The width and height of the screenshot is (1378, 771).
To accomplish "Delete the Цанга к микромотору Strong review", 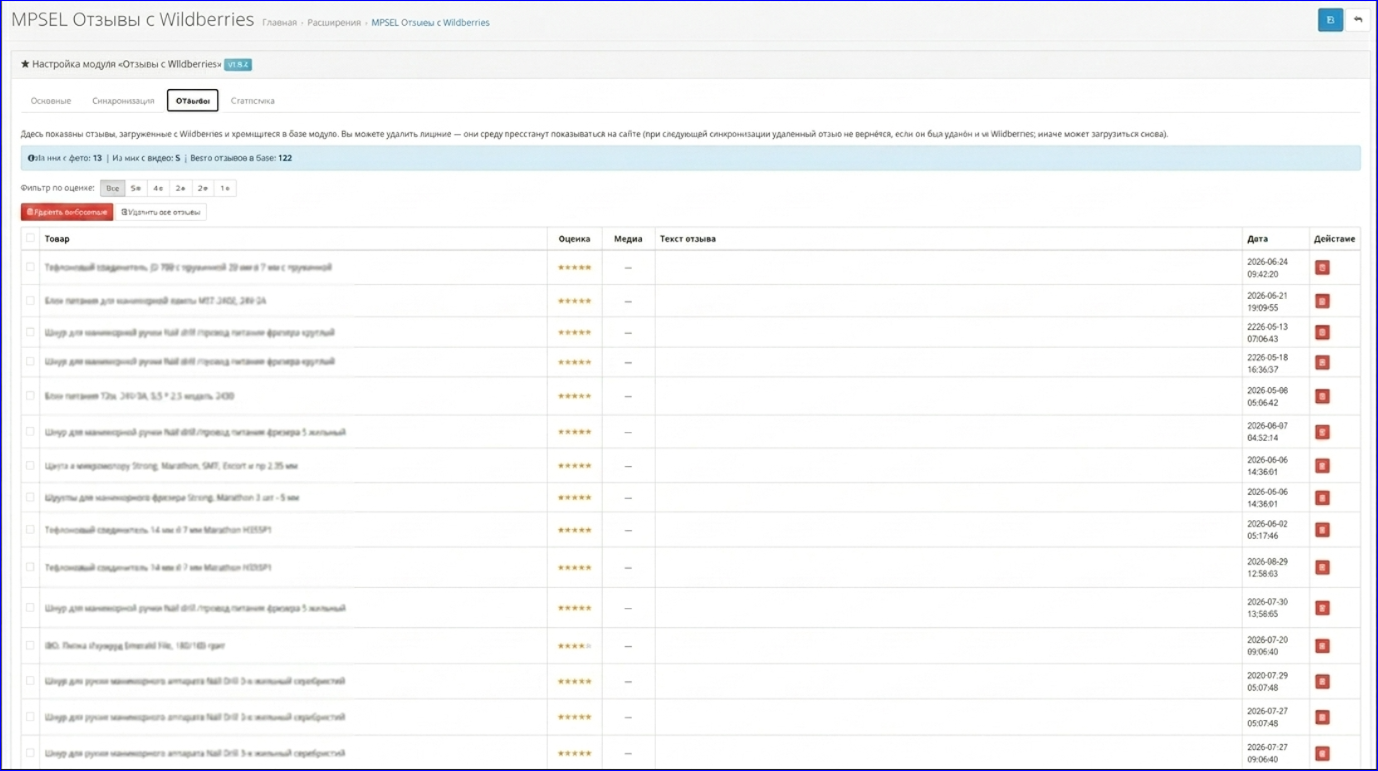I will [x=1322, y=466].
